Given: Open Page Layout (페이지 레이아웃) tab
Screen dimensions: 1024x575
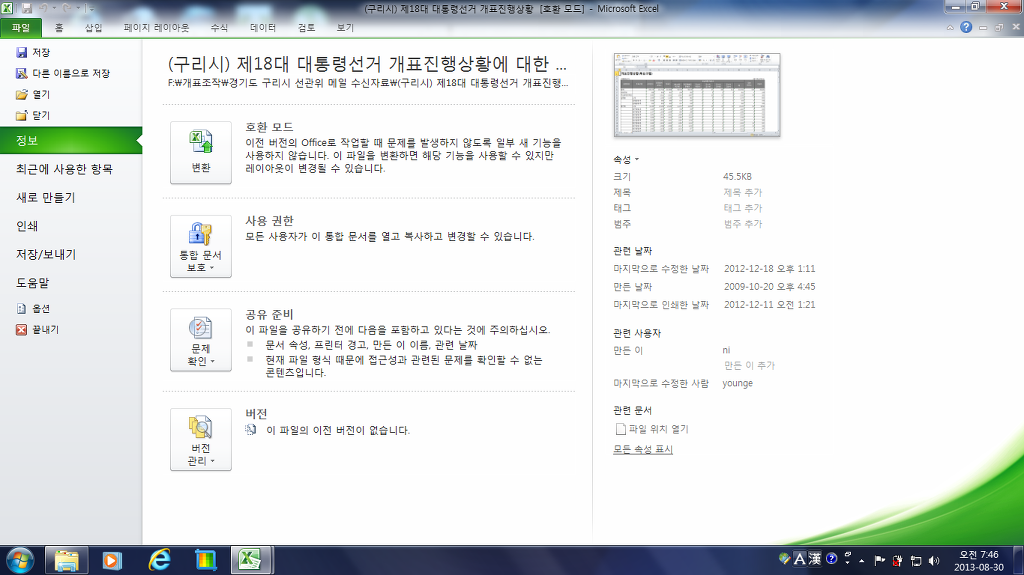Looking at the screenshot, I should point(156,27).
